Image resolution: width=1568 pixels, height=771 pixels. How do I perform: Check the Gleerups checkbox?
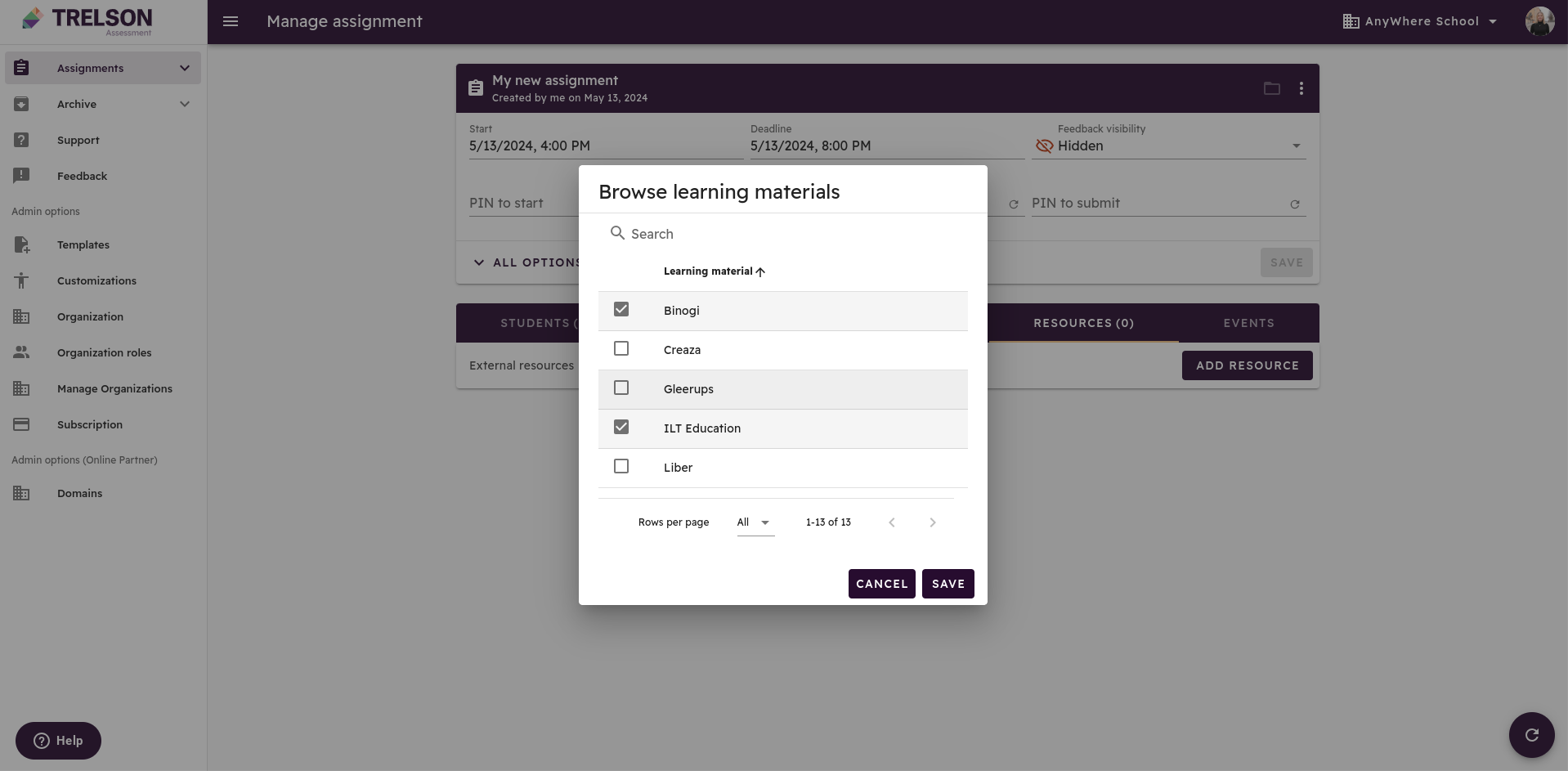tap(621, 388)
